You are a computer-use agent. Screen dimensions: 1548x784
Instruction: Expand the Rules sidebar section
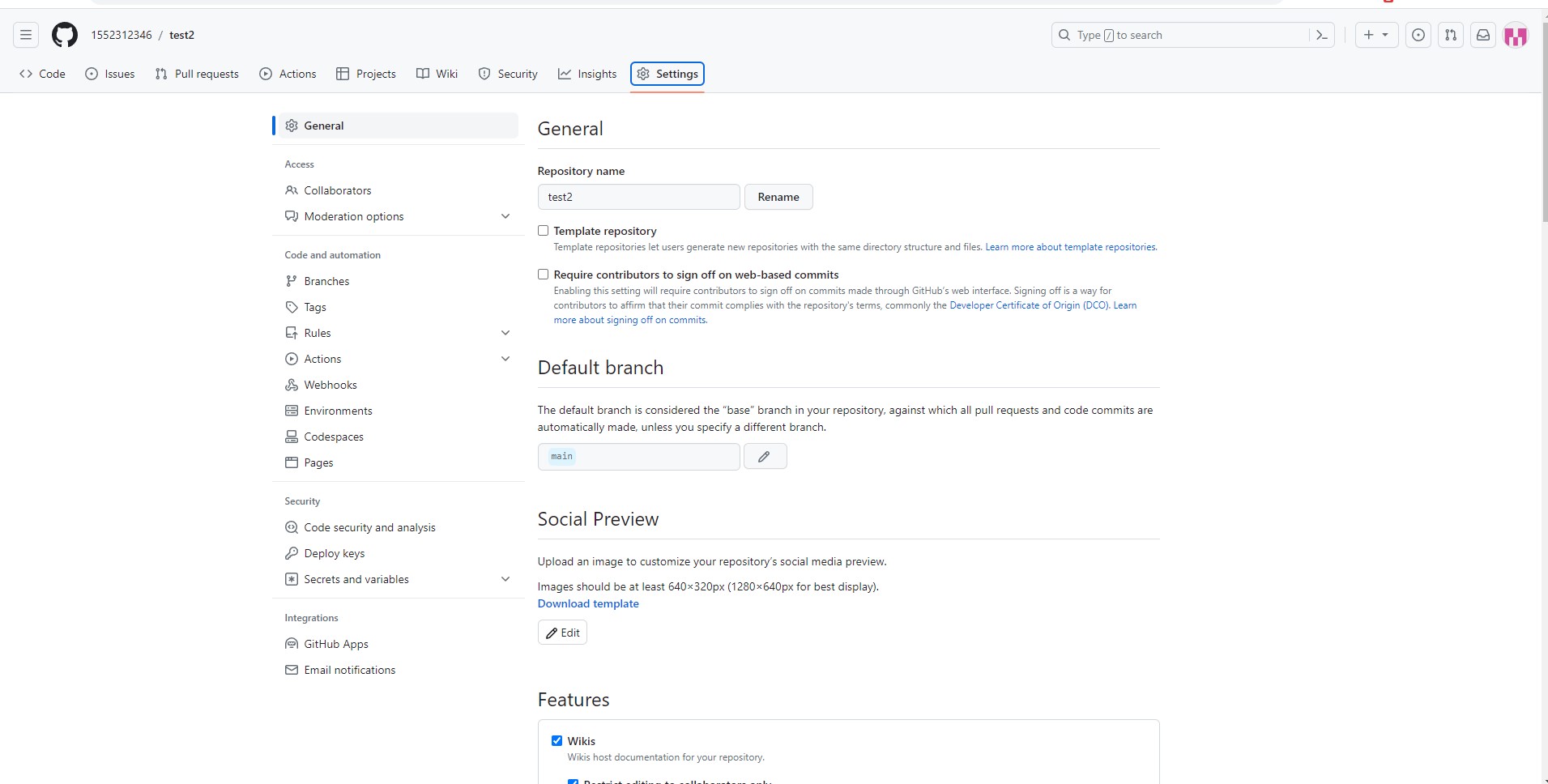click(x=505, y=333)
